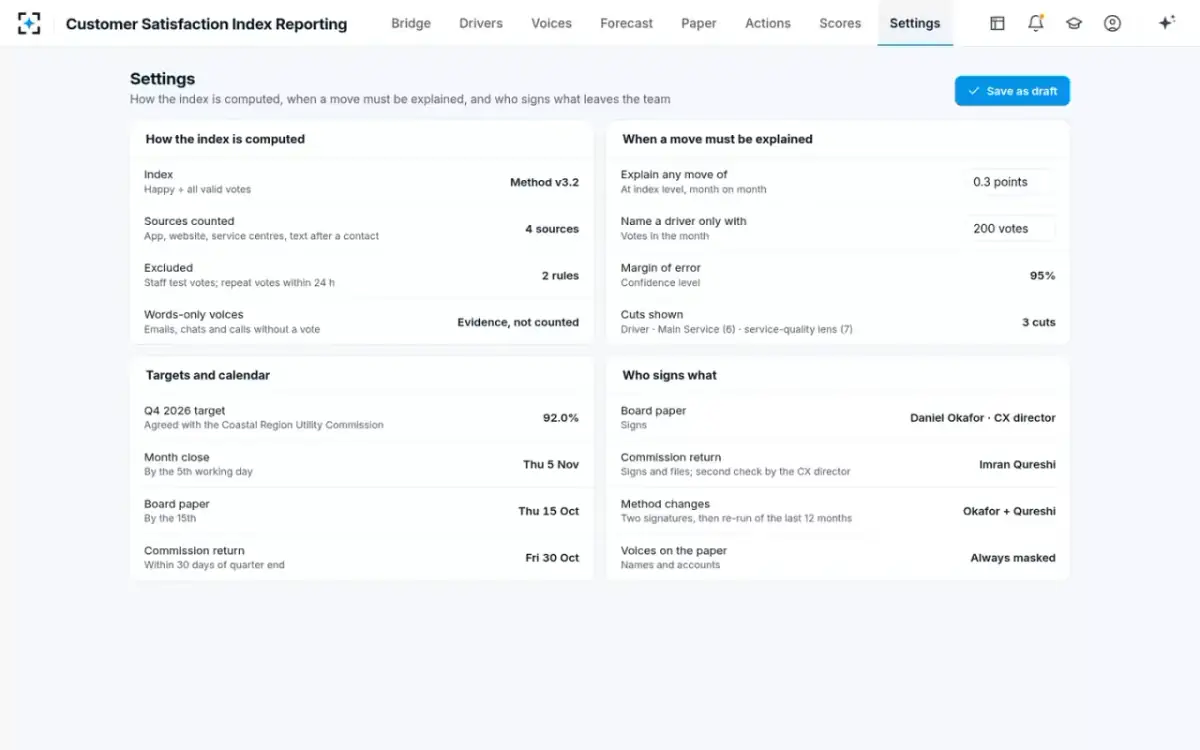Click the 4 sources value

(552, 229)
